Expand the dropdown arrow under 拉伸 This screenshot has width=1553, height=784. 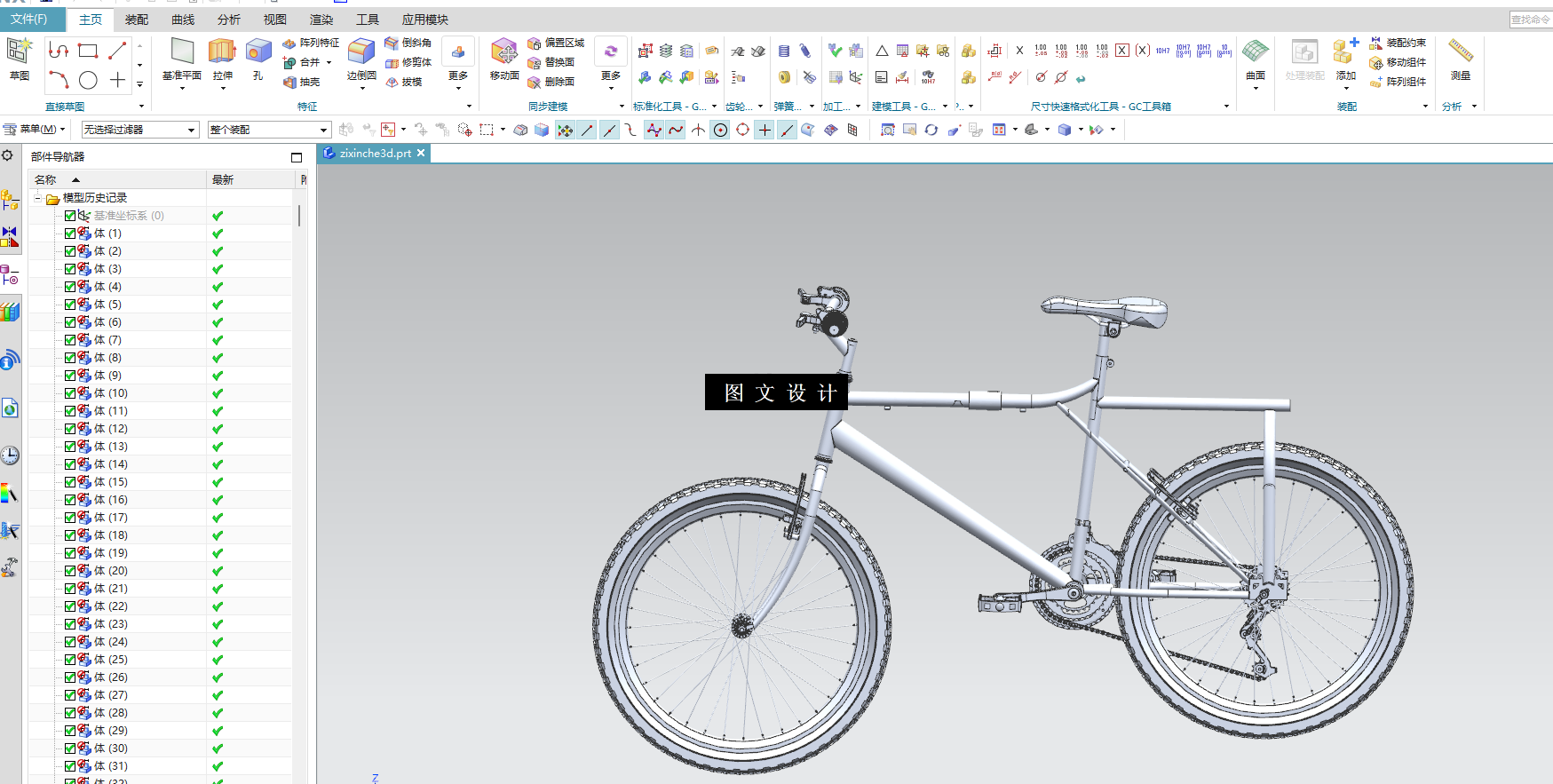click(222, 89)
